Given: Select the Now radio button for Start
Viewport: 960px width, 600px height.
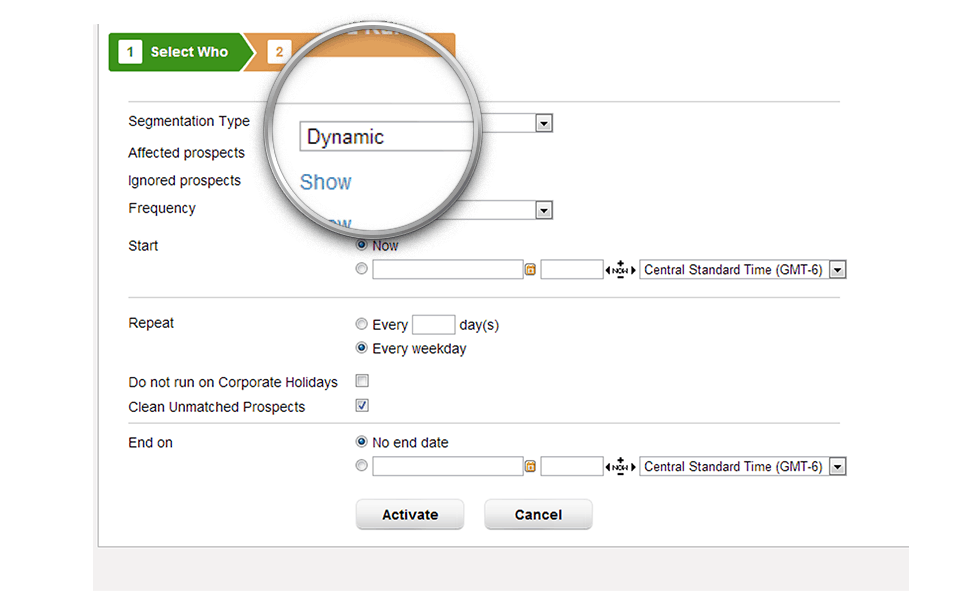Looking at the screenshot, I should [362, 245].
